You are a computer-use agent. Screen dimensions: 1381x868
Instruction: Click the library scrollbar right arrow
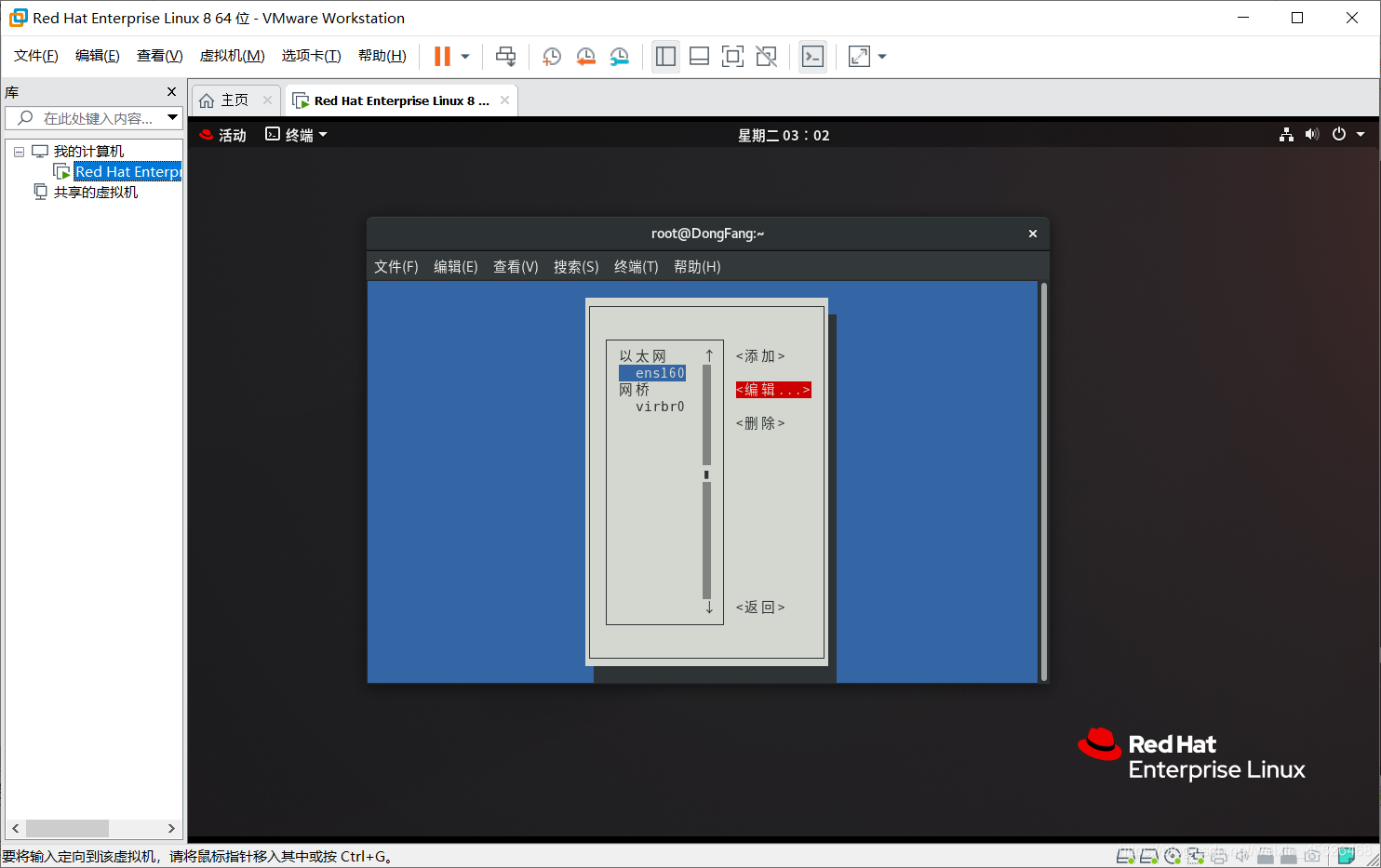[171, 828]
